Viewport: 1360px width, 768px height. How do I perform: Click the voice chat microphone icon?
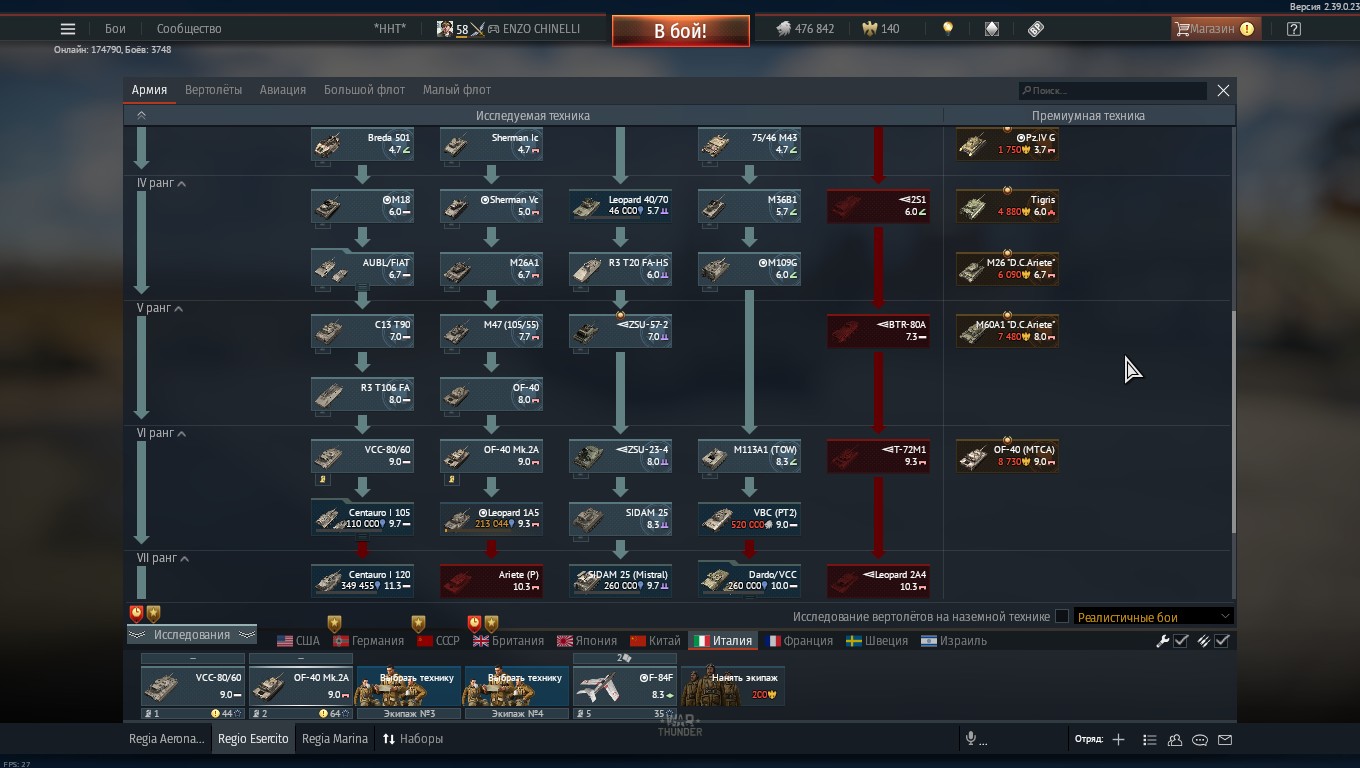coord(970,739)
